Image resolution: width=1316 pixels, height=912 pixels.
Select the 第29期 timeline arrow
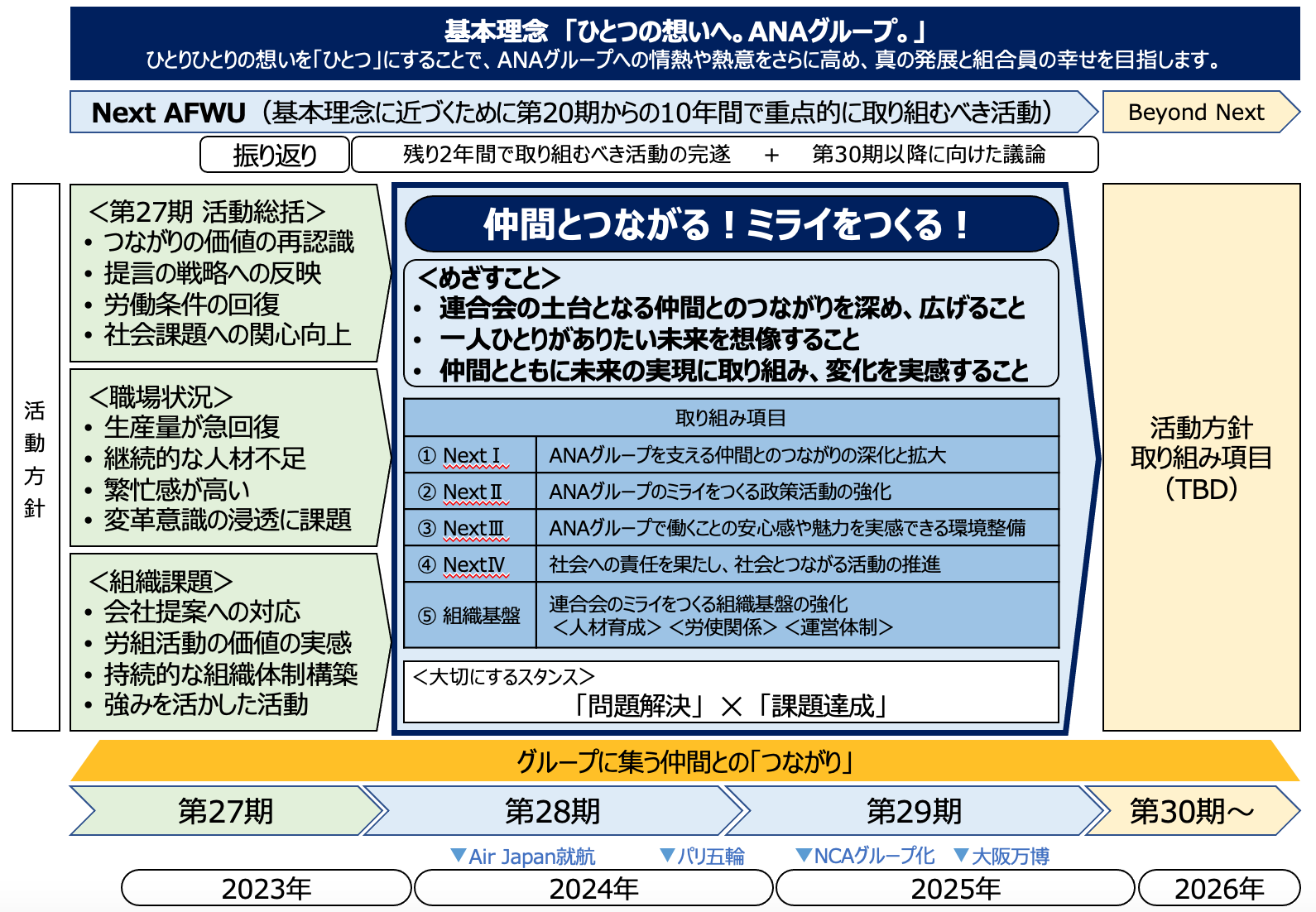click(915, 811)
